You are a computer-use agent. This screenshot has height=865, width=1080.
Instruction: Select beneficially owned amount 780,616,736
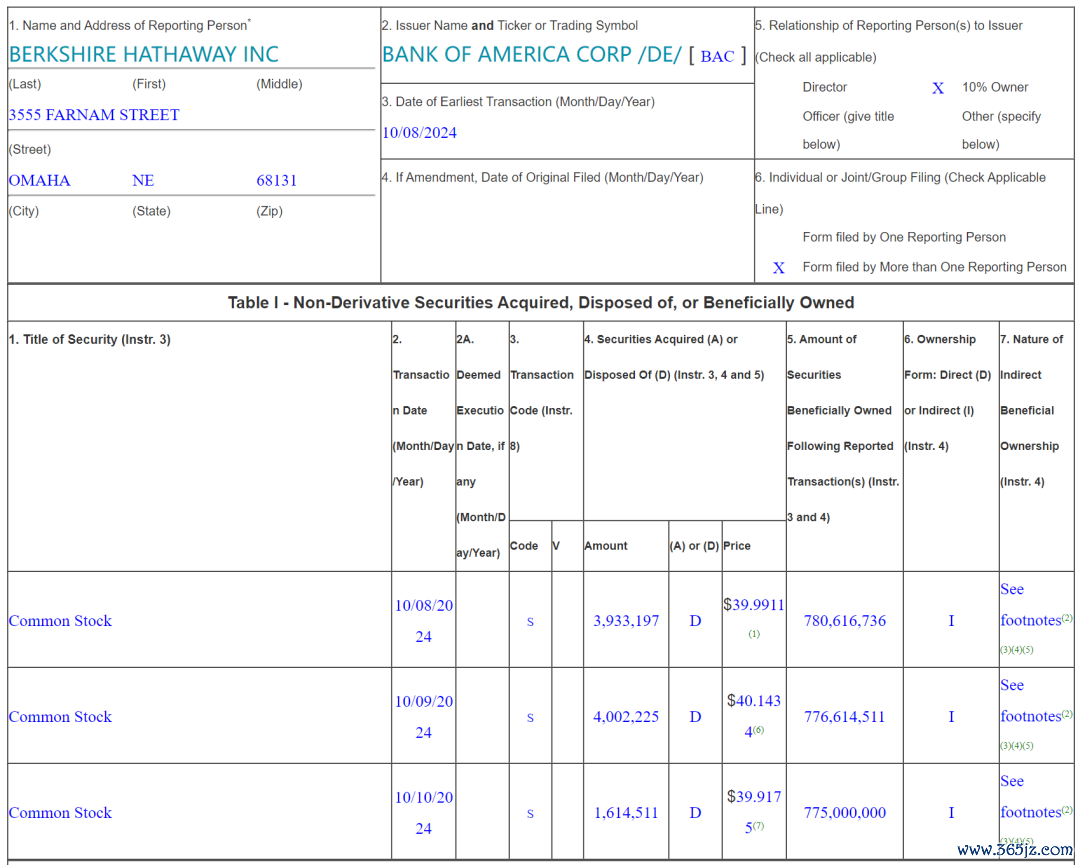coord(844,621)
